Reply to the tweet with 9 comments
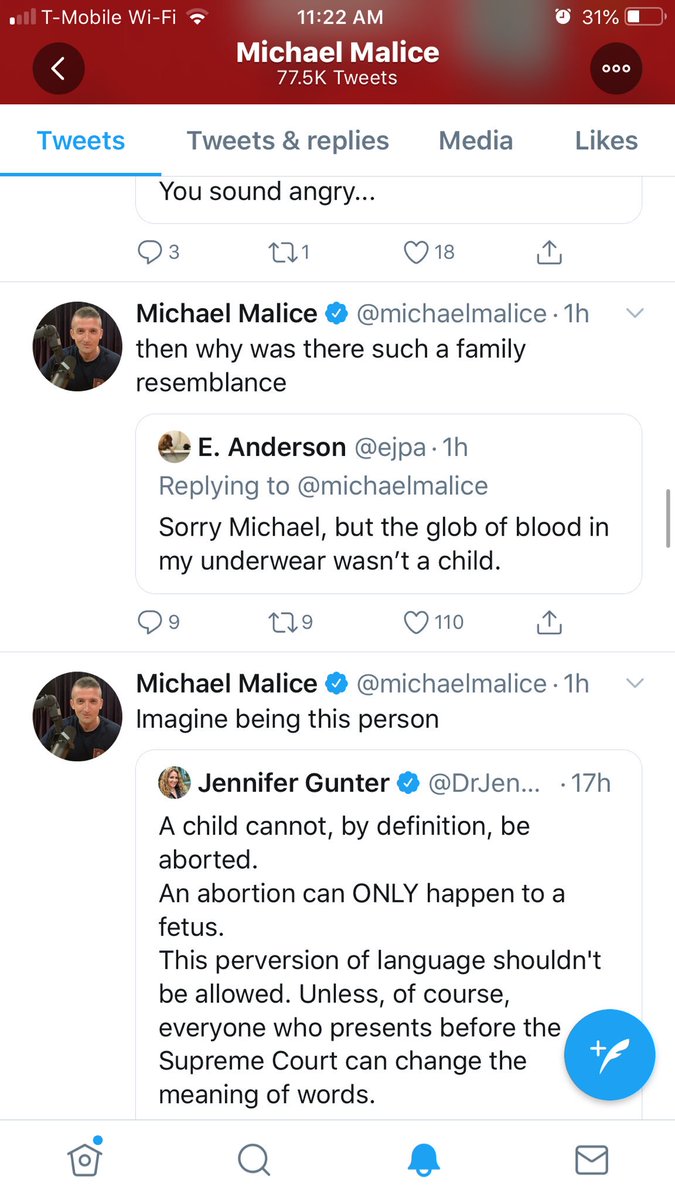Screen dimensions: 675x1200 click(x=149, y=623)
